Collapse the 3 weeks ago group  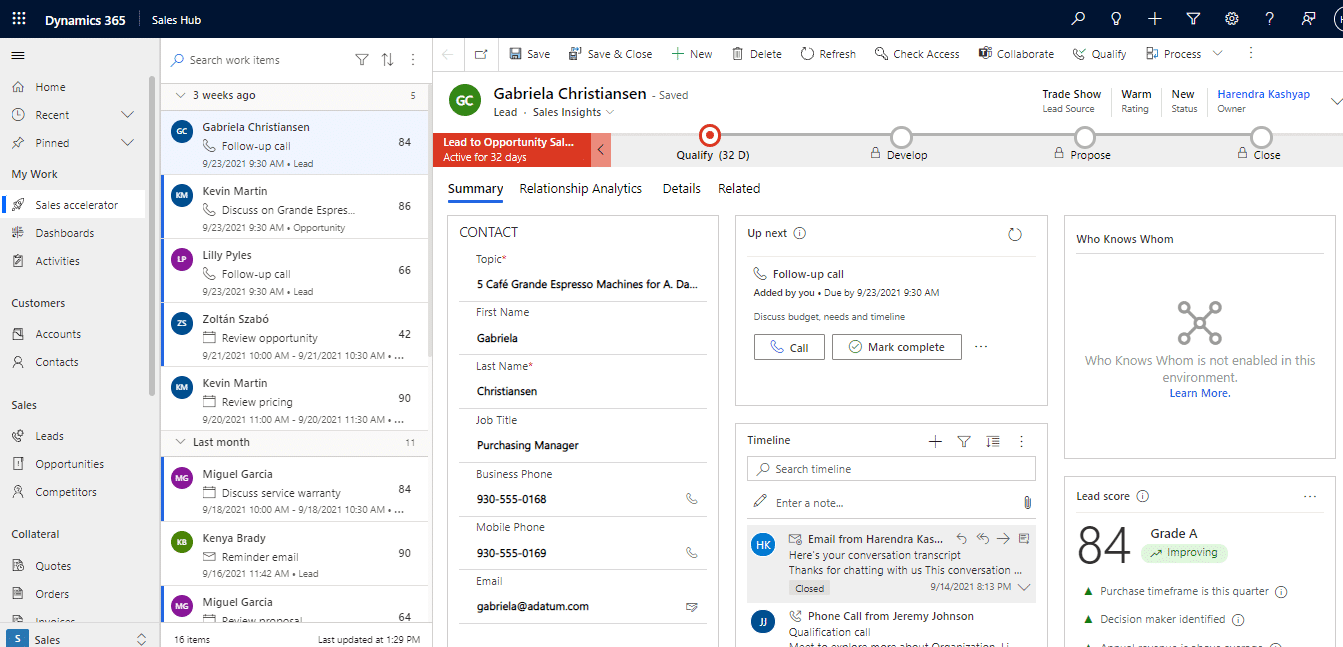point(180,96)
